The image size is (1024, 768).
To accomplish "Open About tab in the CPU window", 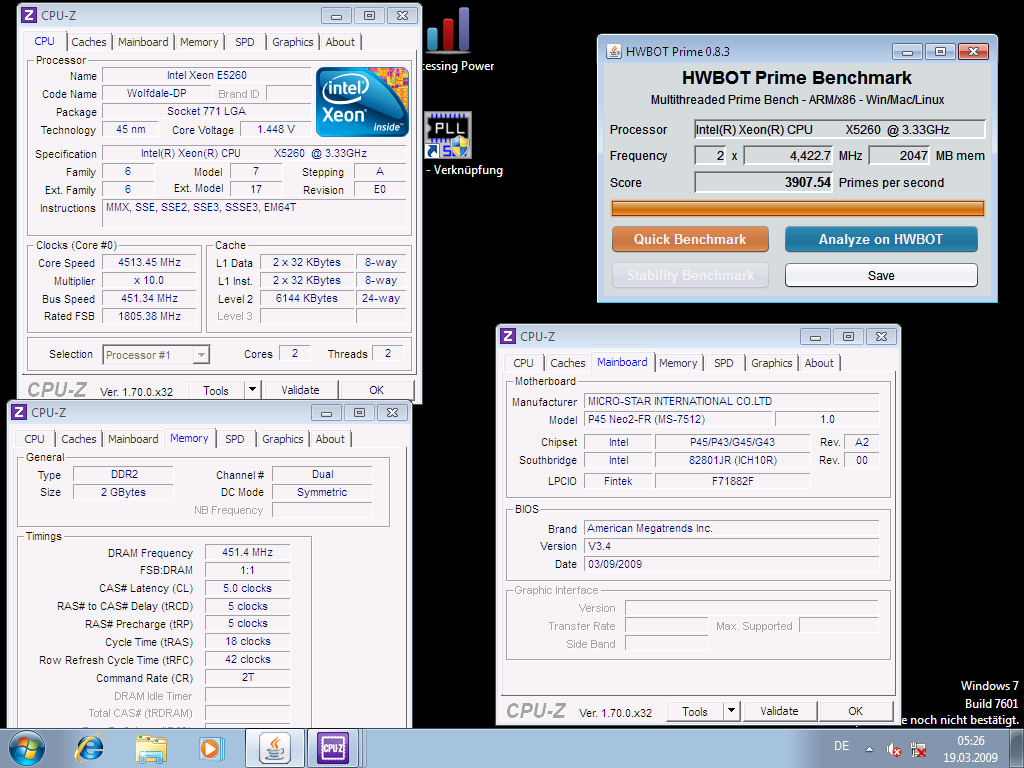I will point(340,42).
